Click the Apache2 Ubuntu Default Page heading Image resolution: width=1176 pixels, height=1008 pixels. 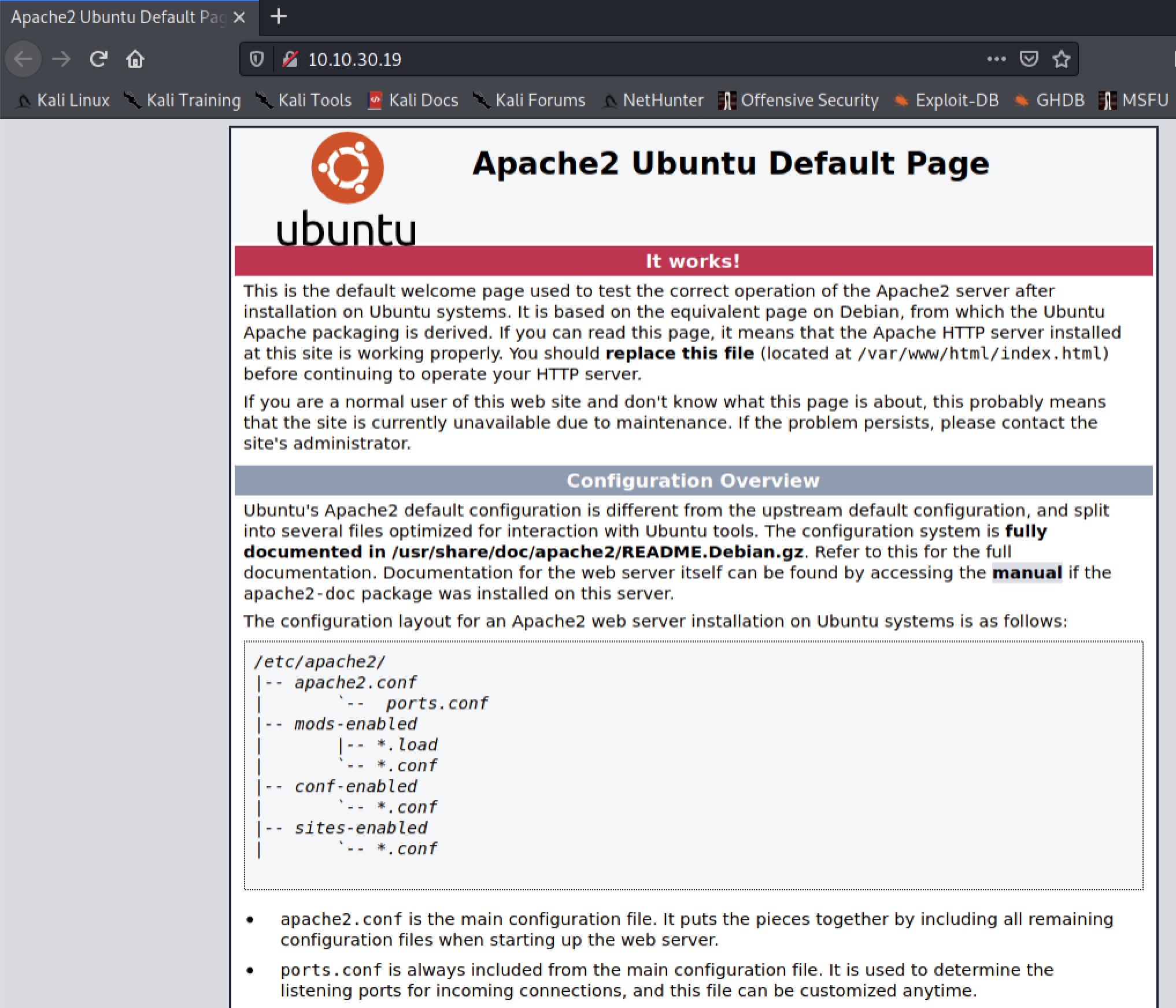(731, 163)
